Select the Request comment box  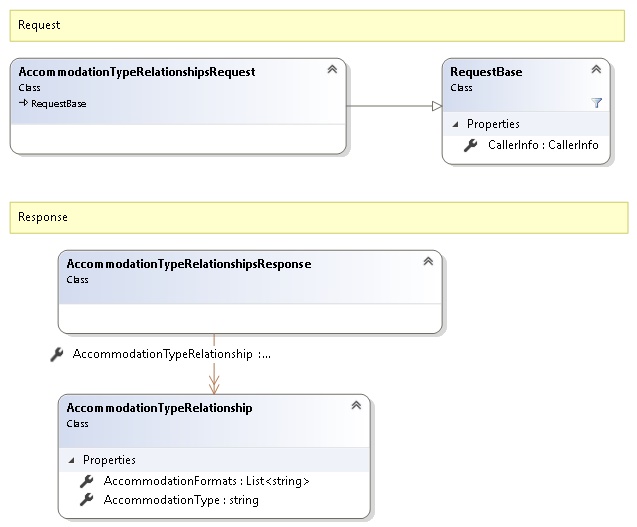pyautogui.click(x=318, y=25)
